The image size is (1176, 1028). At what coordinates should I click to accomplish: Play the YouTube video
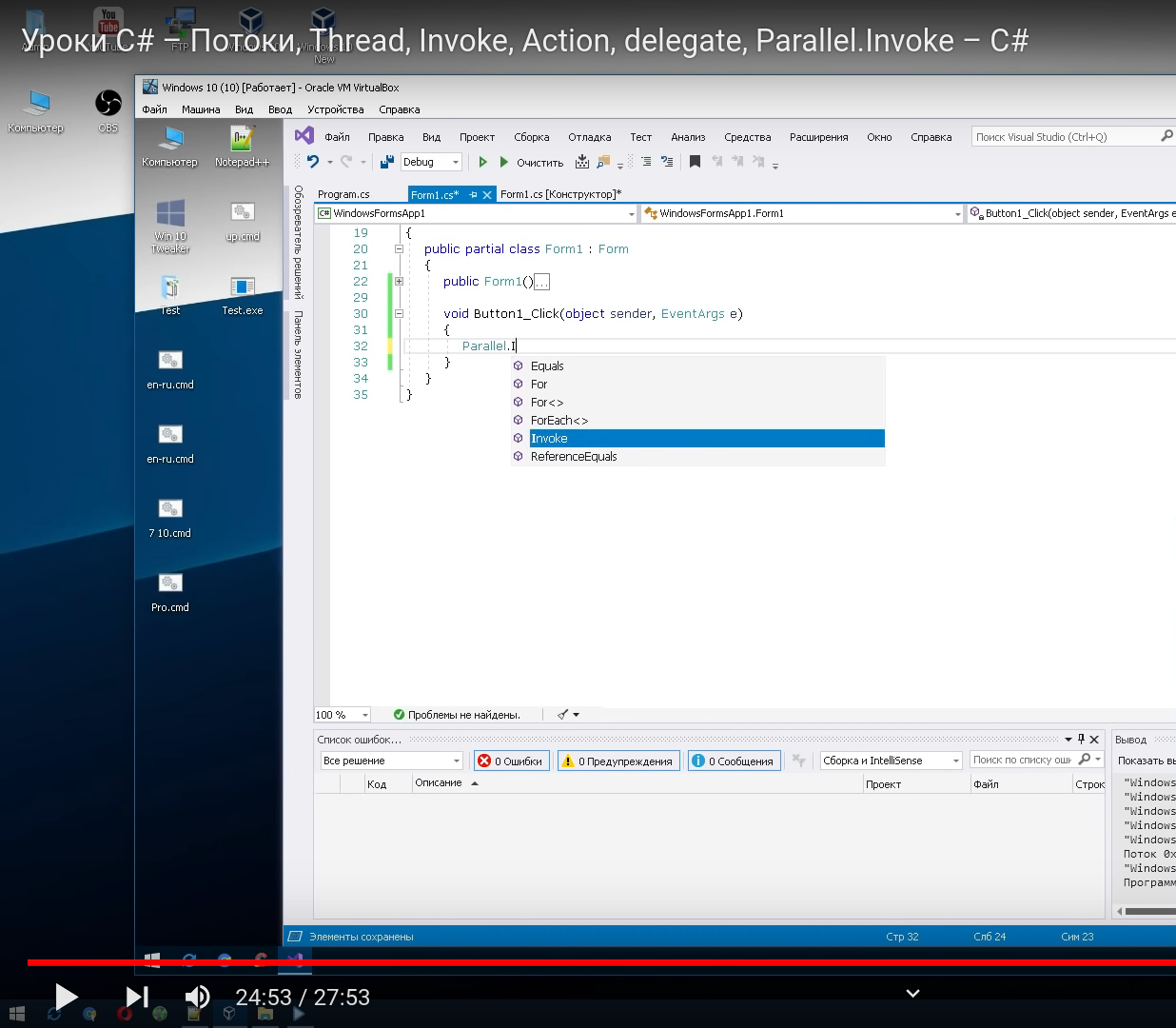[66, 997]
